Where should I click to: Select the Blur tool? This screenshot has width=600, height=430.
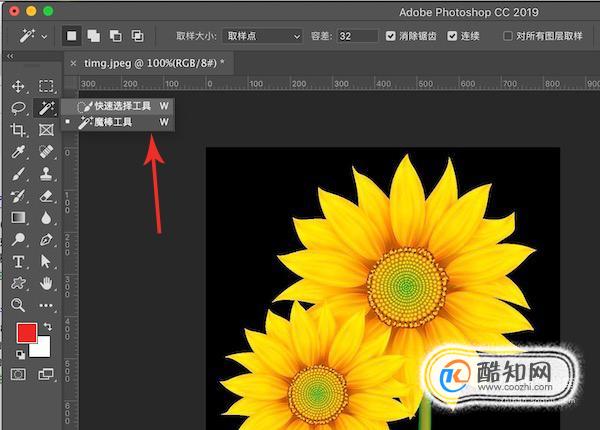click(46, 218)
